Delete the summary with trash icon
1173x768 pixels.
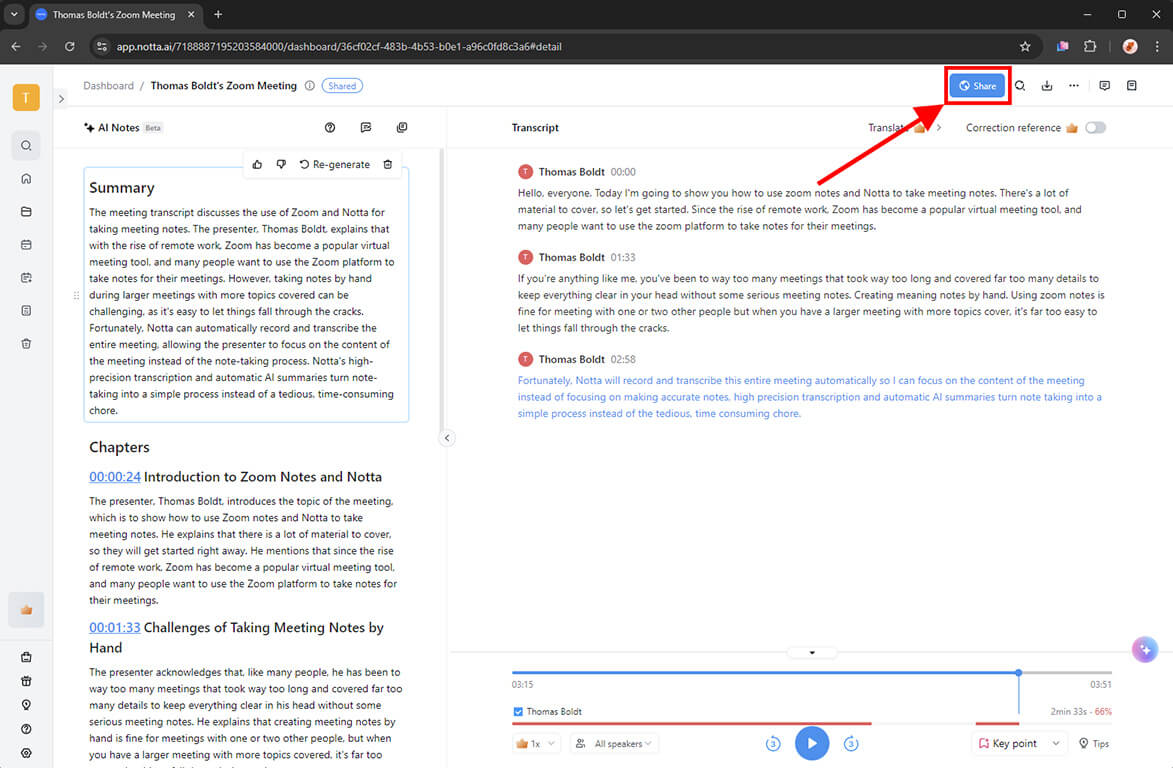(388, 165)
